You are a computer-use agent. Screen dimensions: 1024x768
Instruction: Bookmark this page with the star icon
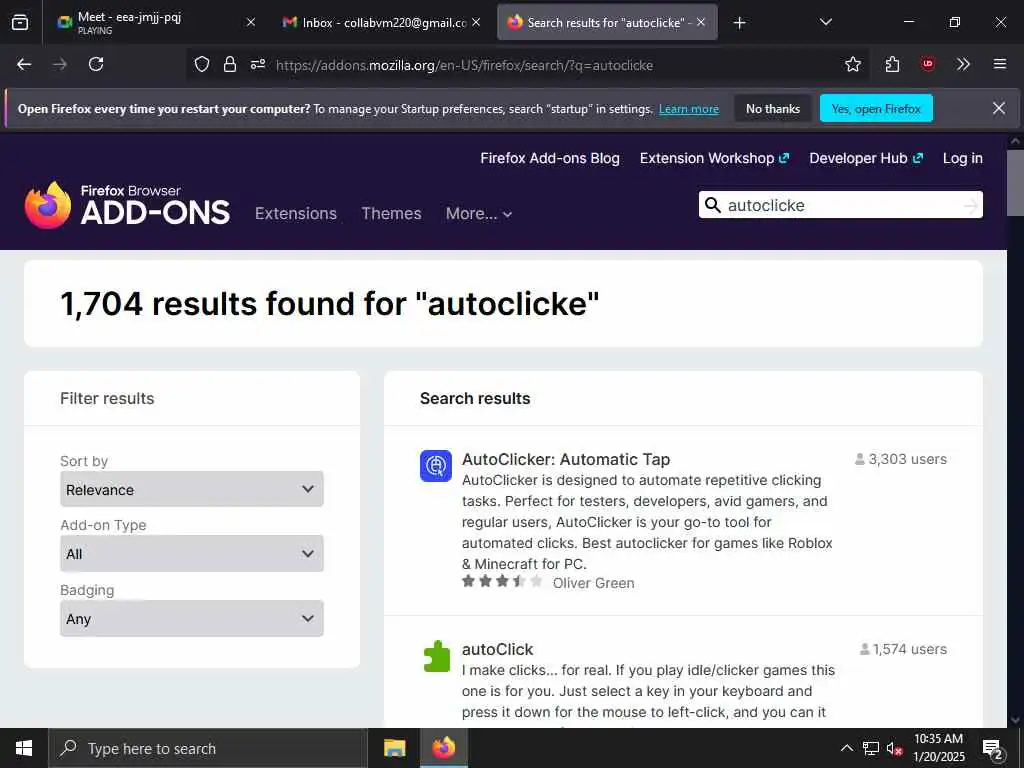pos(852,64)
